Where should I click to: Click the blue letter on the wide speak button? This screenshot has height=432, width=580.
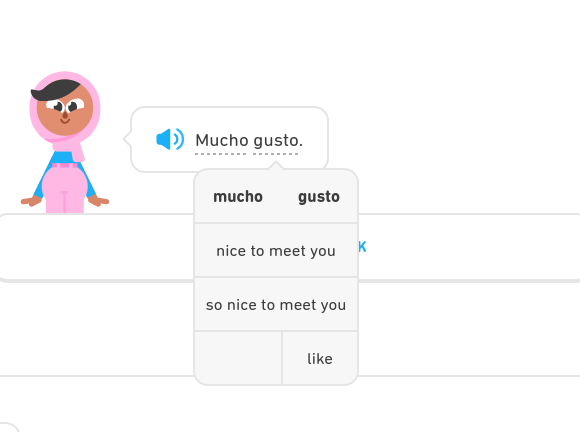click(x=362, y=246)
